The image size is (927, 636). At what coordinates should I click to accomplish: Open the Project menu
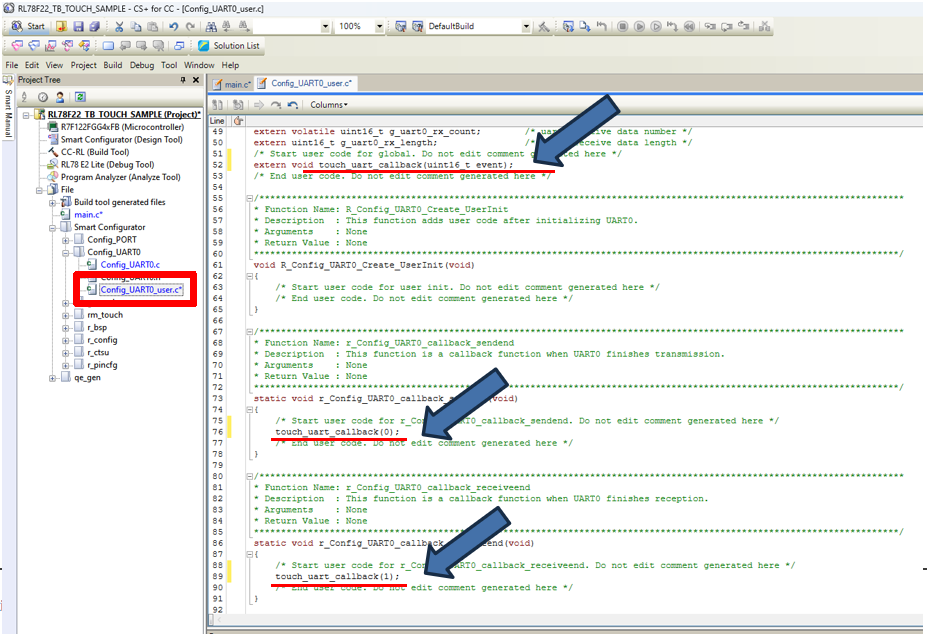tap(83, 65)
